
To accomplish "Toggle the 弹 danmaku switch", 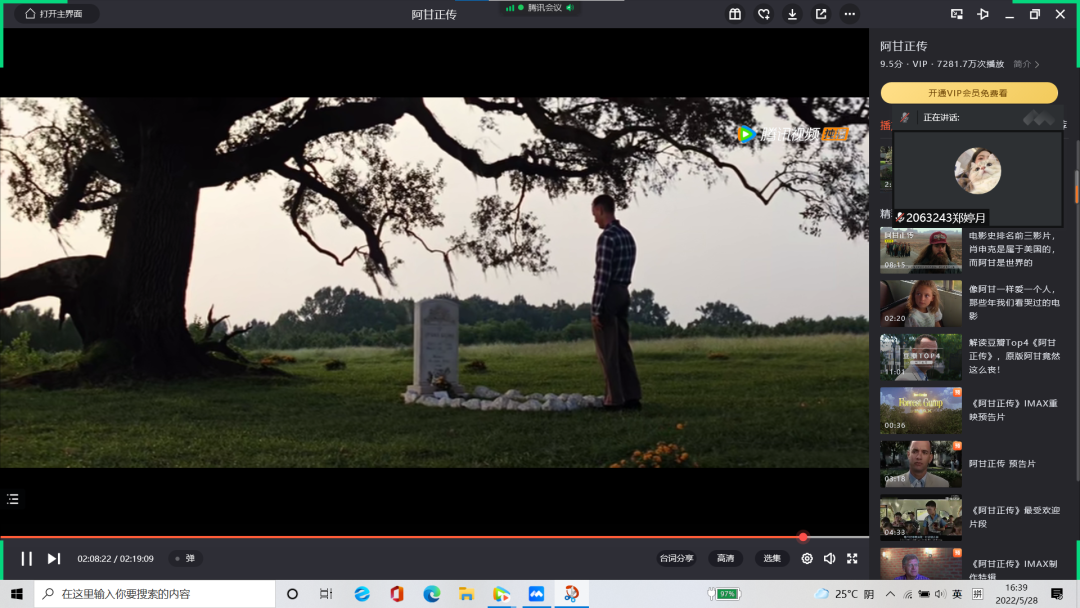I will (x=185, y=558).
